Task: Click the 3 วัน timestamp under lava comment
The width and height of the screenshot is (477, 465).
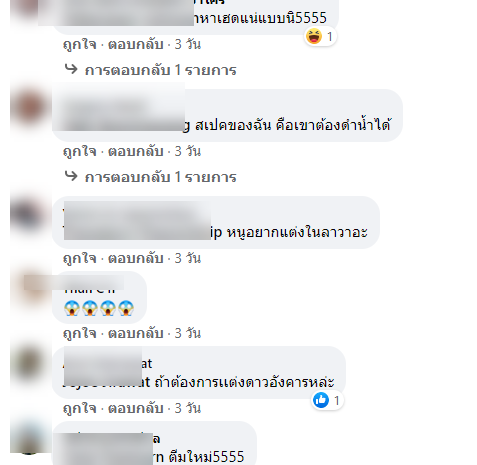Action: [x=188, y=258]
